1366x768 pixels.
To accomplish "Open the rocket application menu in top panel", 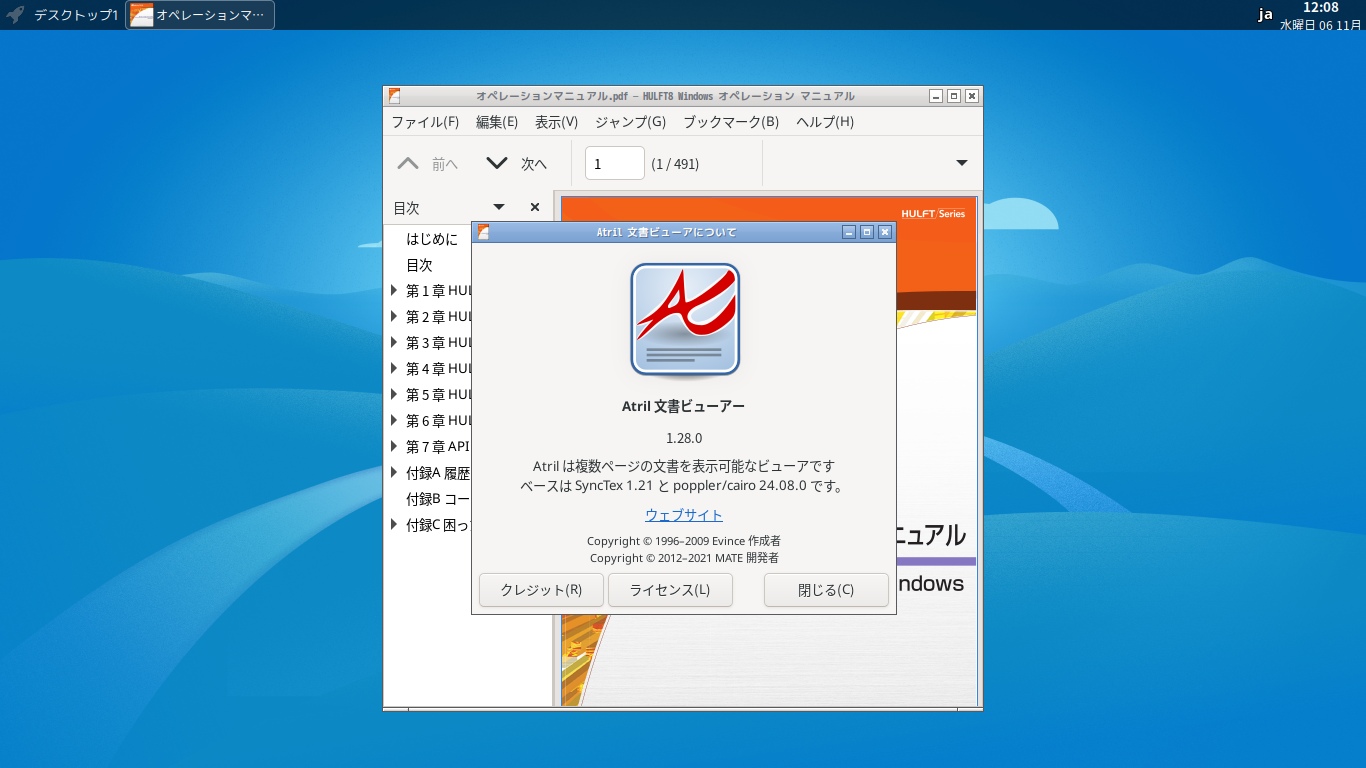I will coord(15,15).
